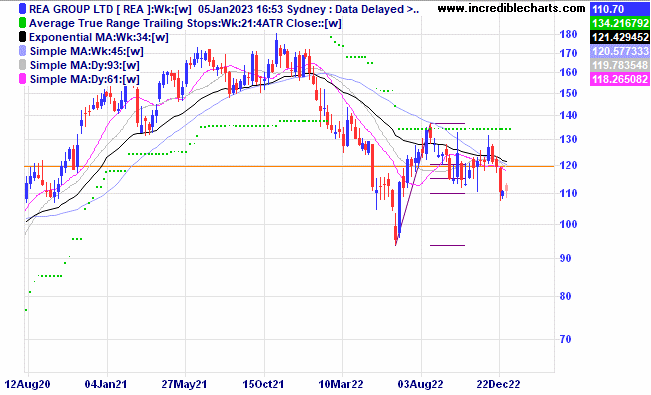
Task: Click the magenta Simple MA Dy:61 legend swatch
Action: (22, 79)
